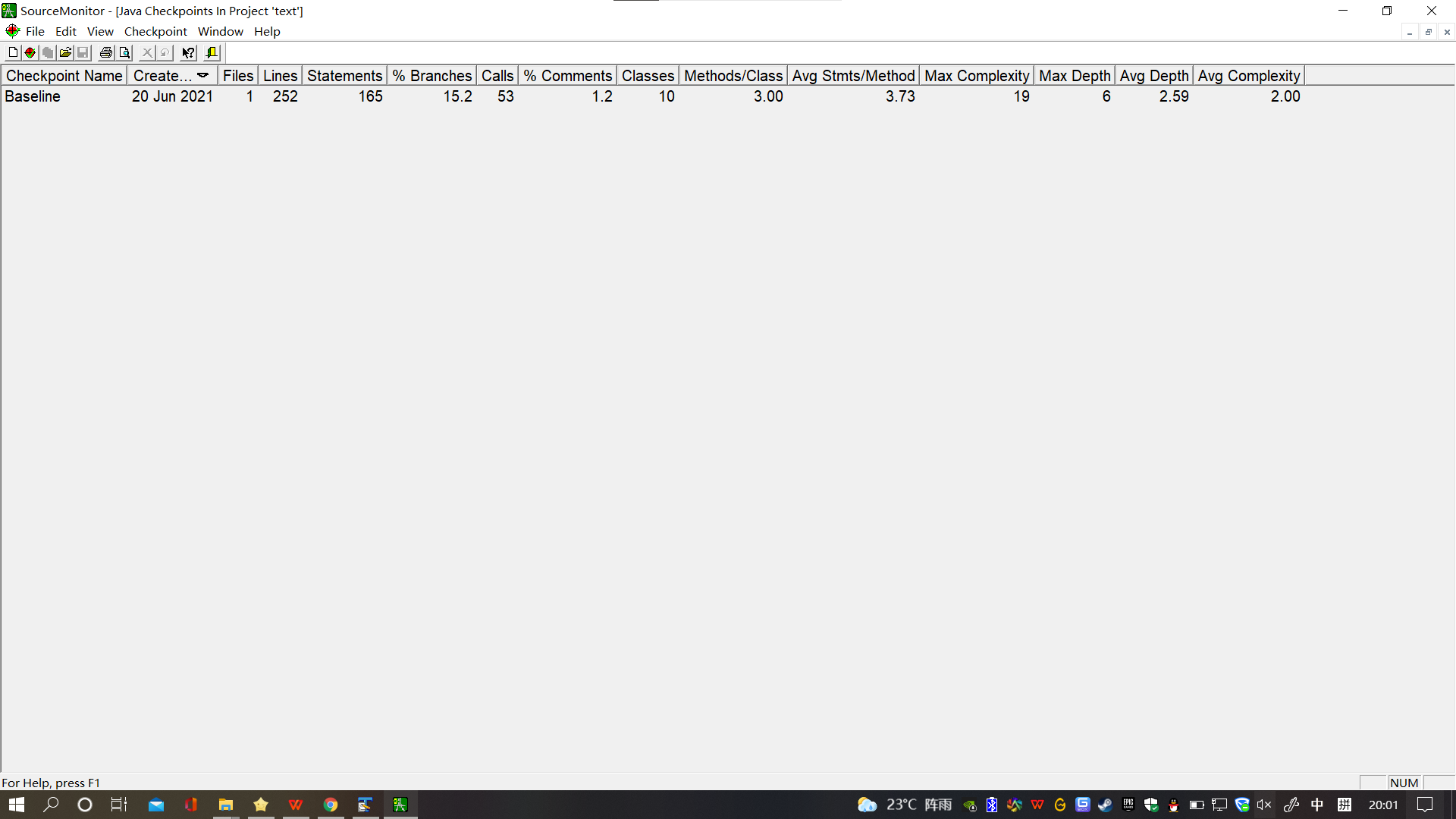
Task: Click the Chrome icon in the taskbar
Action: pos(331,805)
